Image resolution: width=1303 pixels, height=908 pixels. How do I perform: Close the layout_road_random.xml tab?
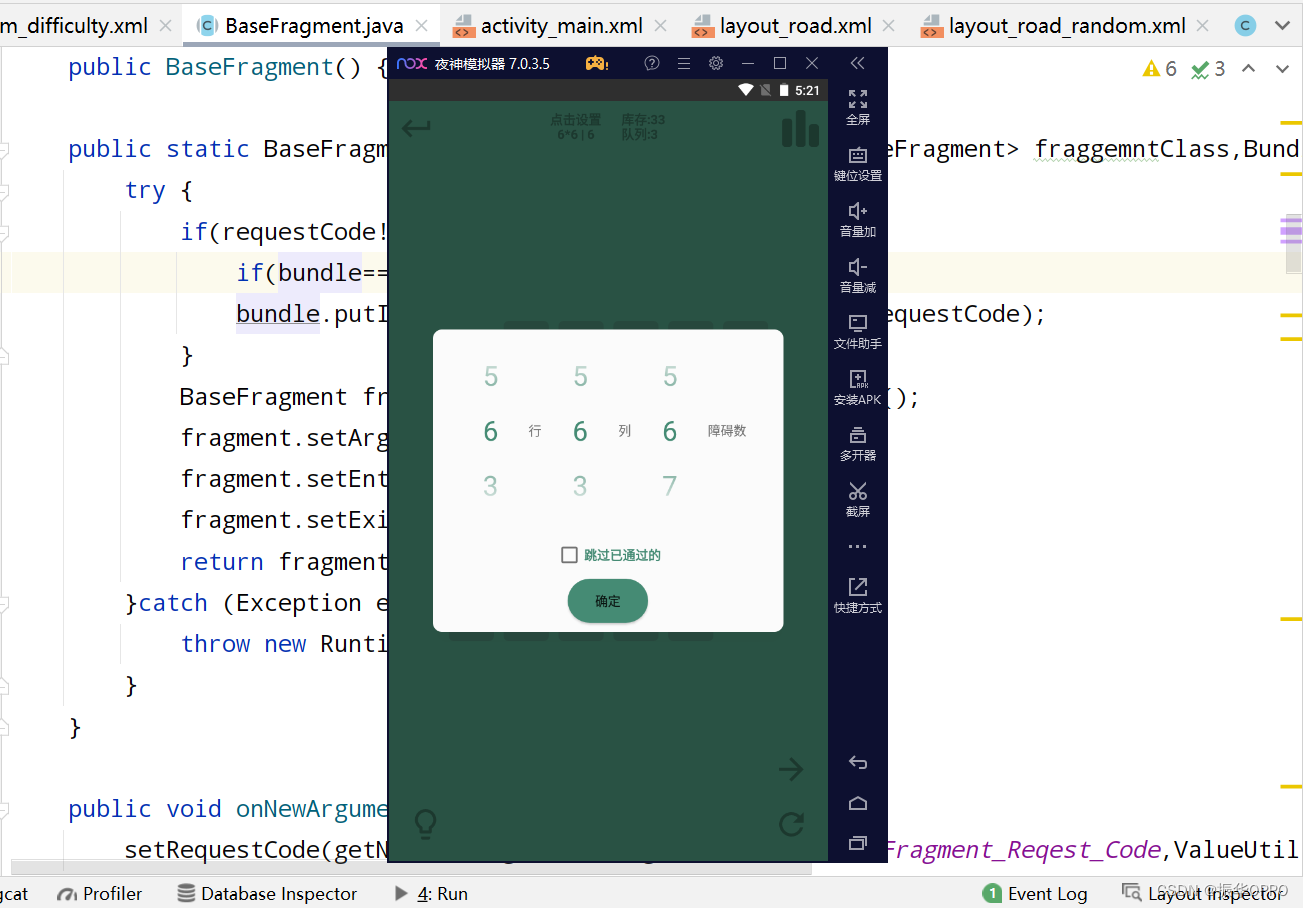pyautogui.click(x=1205, y=27)
